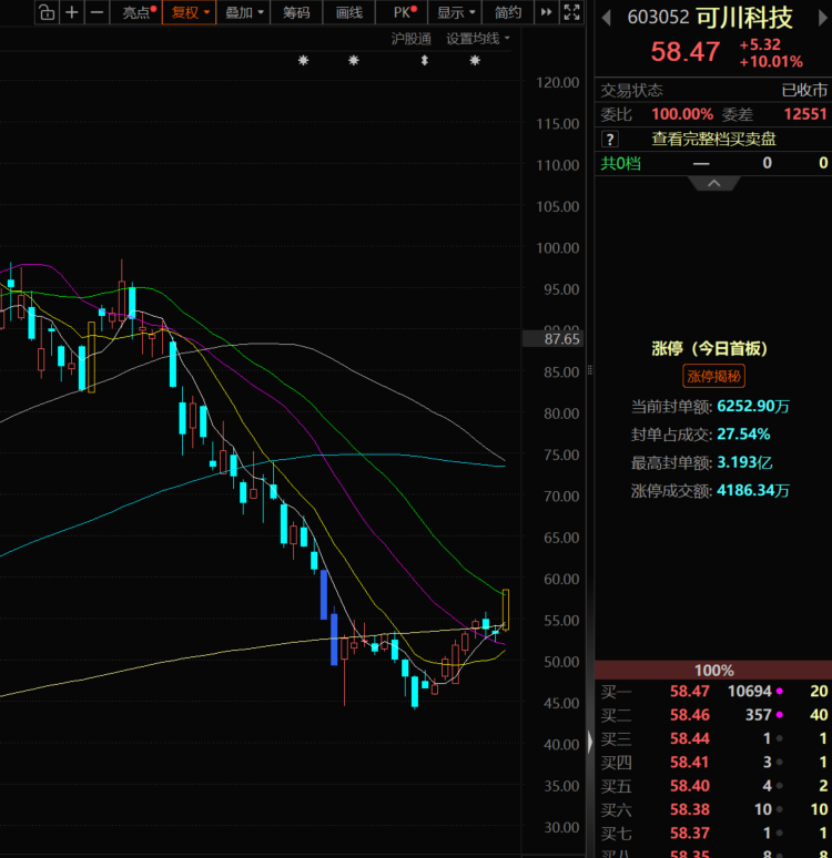Show more toolbar items via double-arrow icon
Screen dimensions: 832x858
[546, 12]
